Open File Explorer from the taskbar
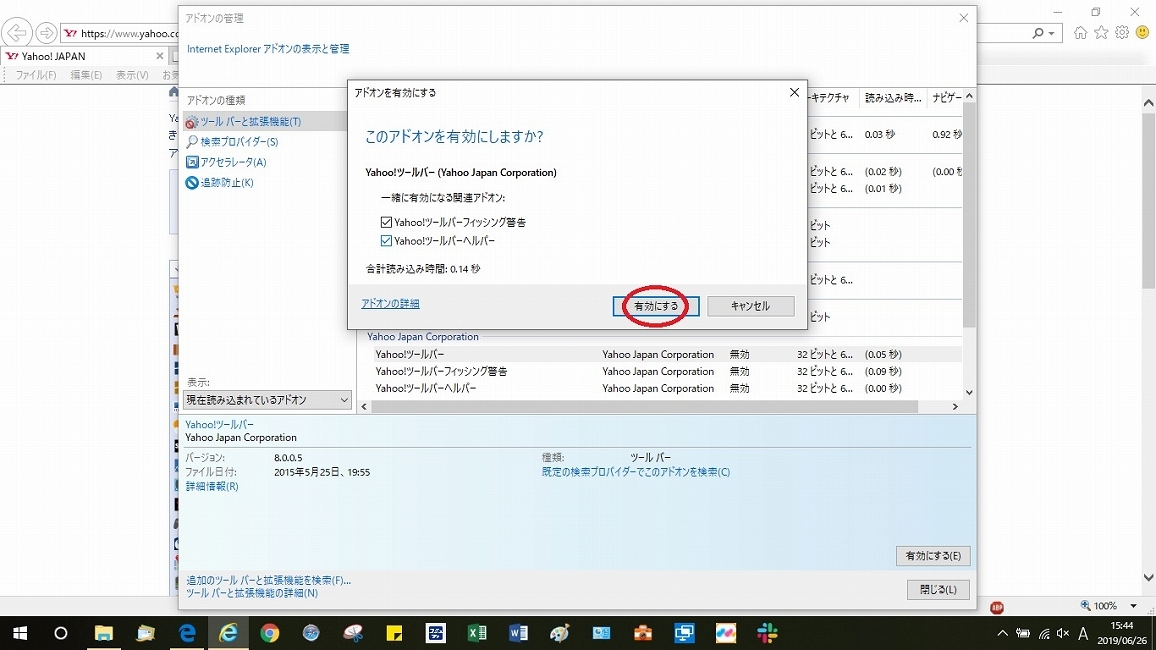 103,633
